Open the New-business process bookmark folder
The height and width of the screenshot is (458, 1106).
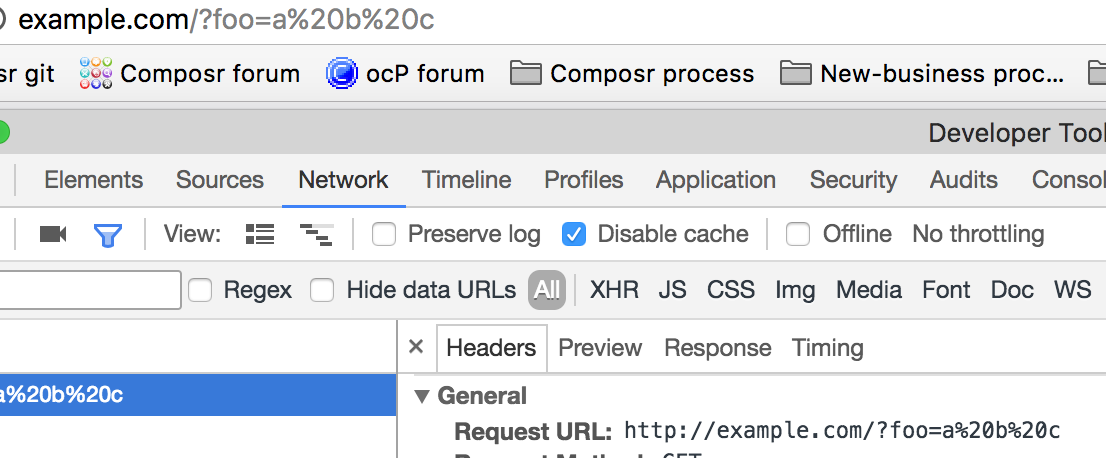tap(922, 74)
